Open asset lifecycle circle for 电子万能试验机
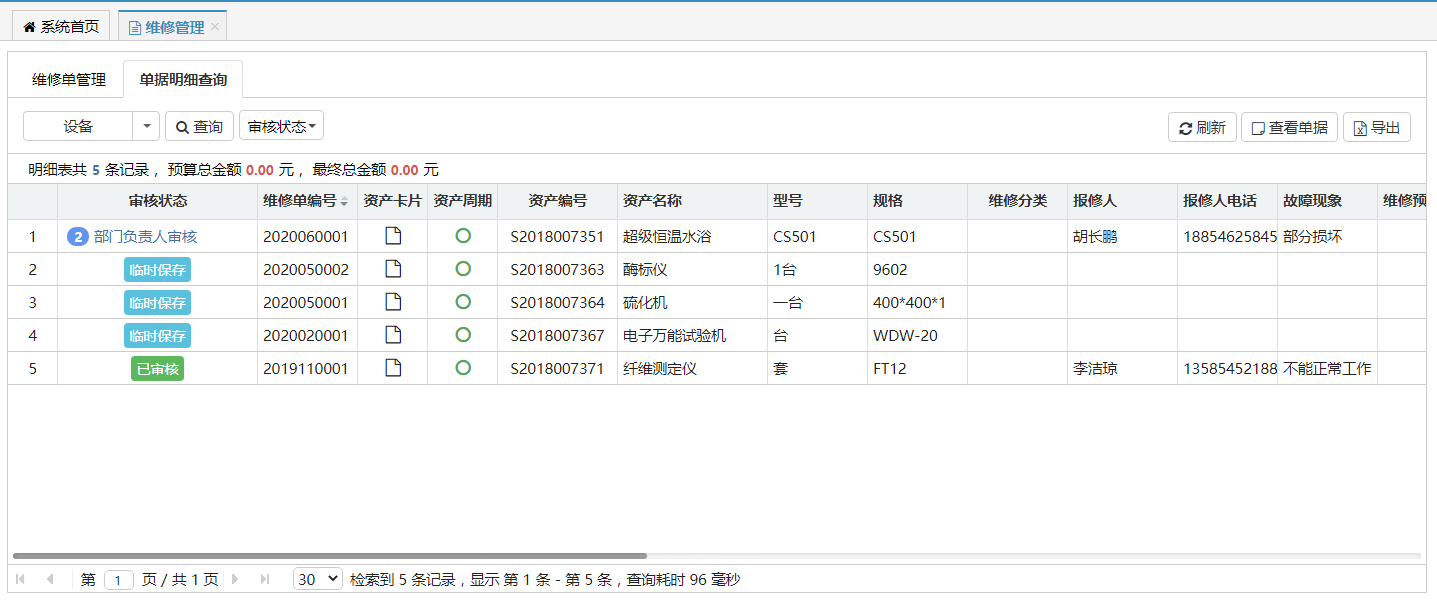 click(x=463, y=335)
